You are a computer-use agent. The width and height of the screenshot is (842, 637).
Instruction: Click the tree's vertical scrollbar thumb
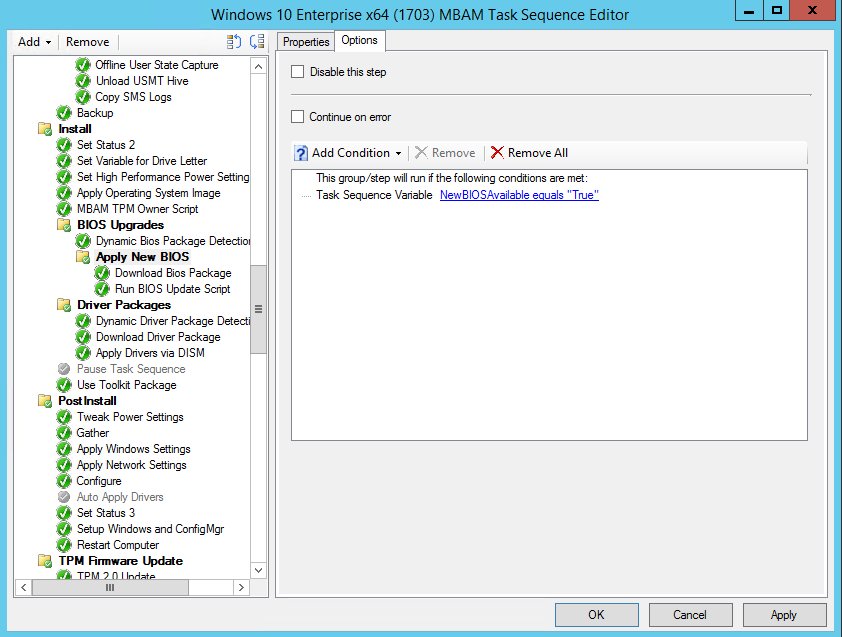[258, 309]
